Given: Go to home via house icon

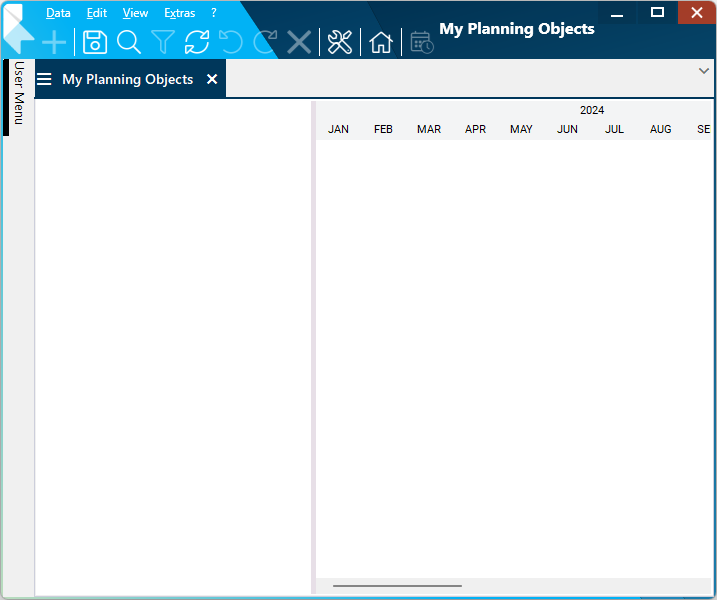Looking at the screenshot, I should (x=381, y=42).
